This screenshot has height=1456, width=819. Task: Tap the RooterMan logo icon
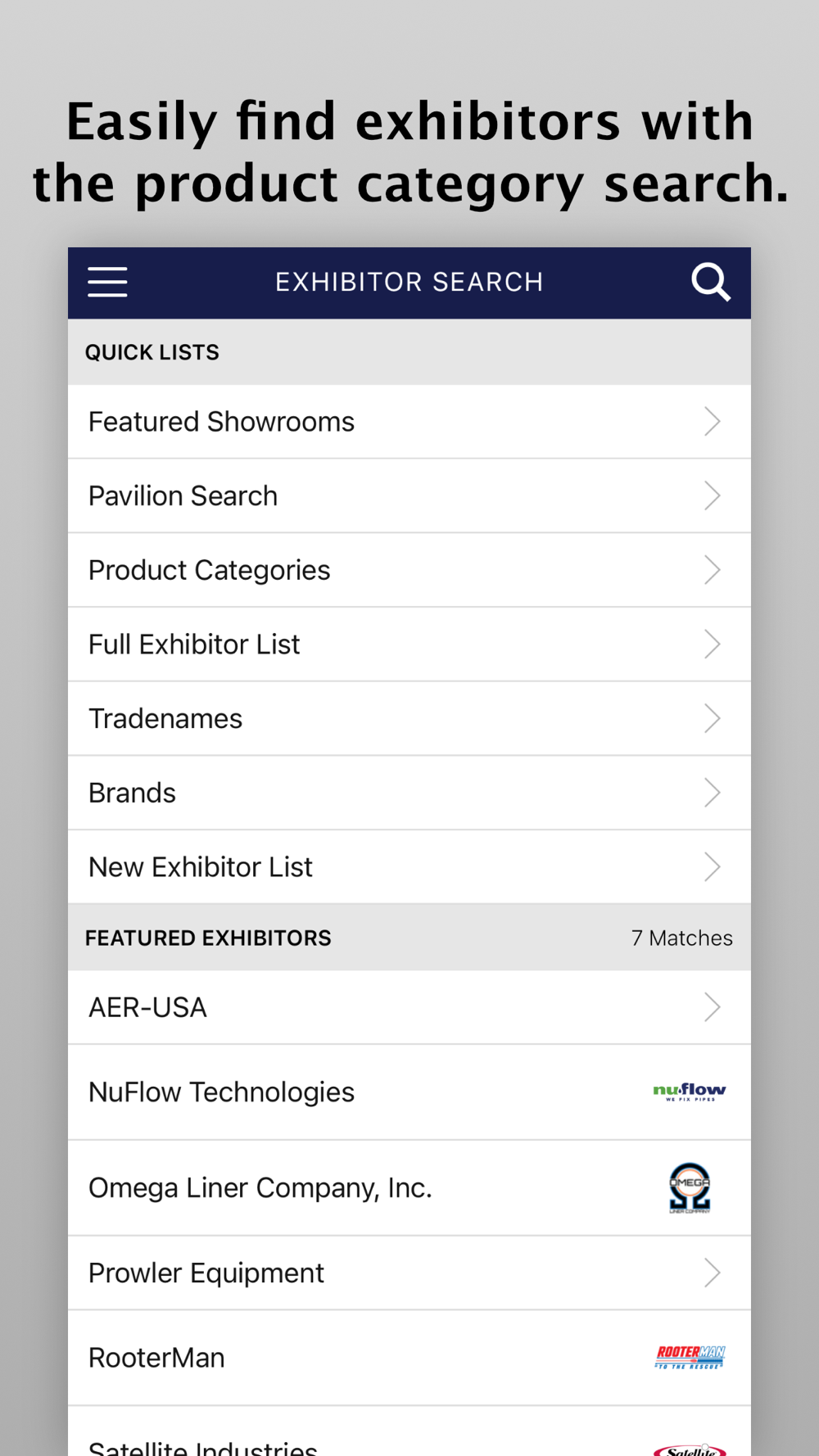pyautogui.click(x=690, y=1357)
